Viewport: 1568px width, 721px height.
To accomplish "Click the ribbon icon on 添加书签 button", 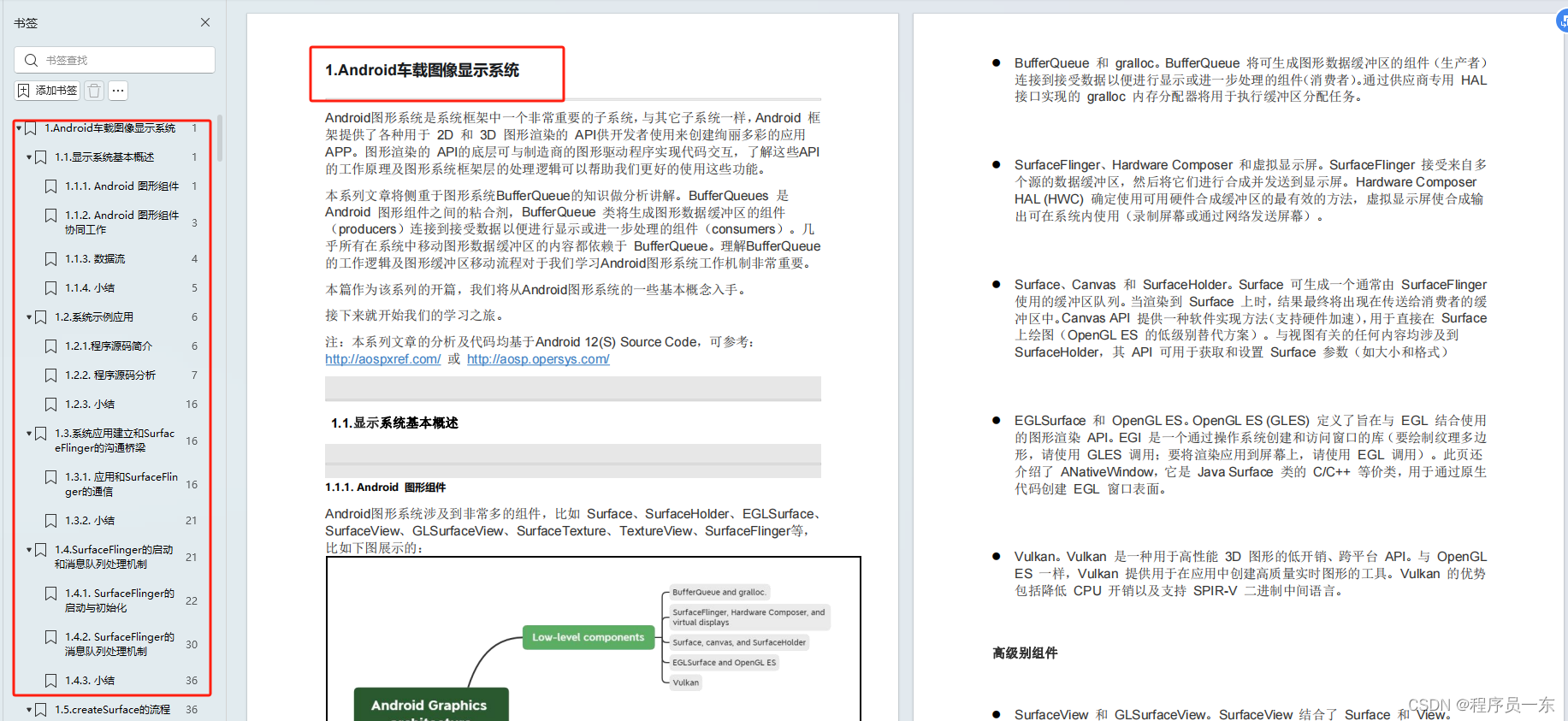I will pyautogui.click(x=24, y=90).
